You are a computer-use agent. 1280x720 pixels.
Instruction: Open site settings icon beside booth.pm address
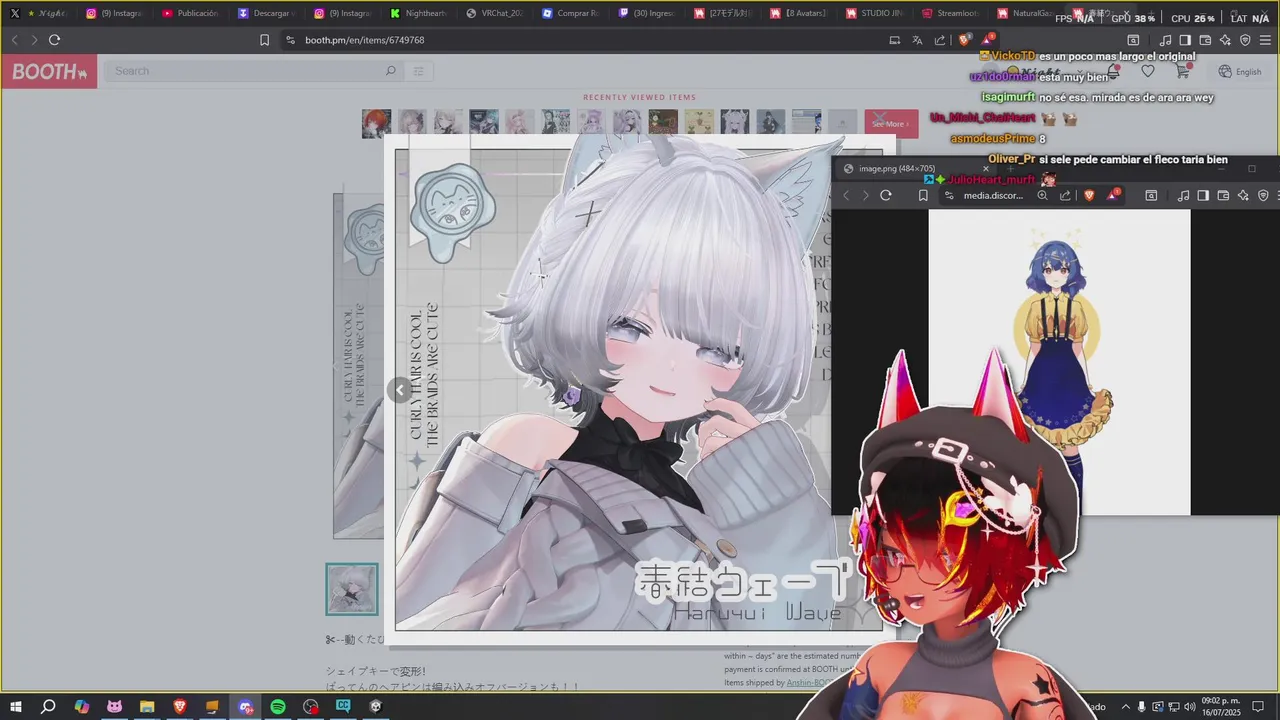click(290, 40)
